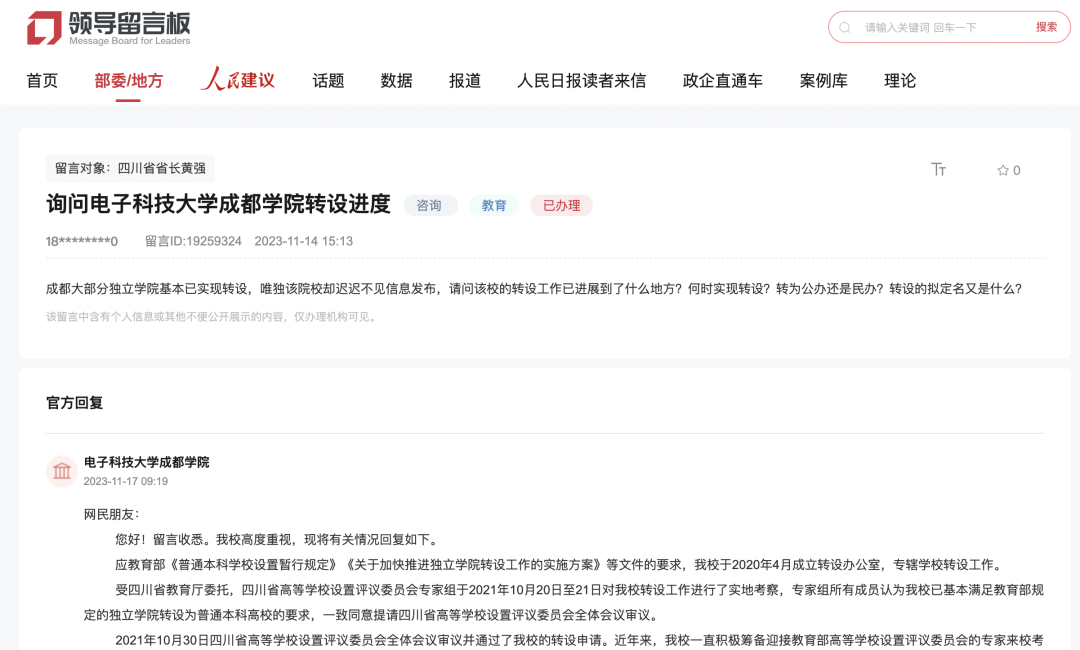Click the building icon beside 电子科技大学成都学院
1080x650 pixels.
coord(62,470)
